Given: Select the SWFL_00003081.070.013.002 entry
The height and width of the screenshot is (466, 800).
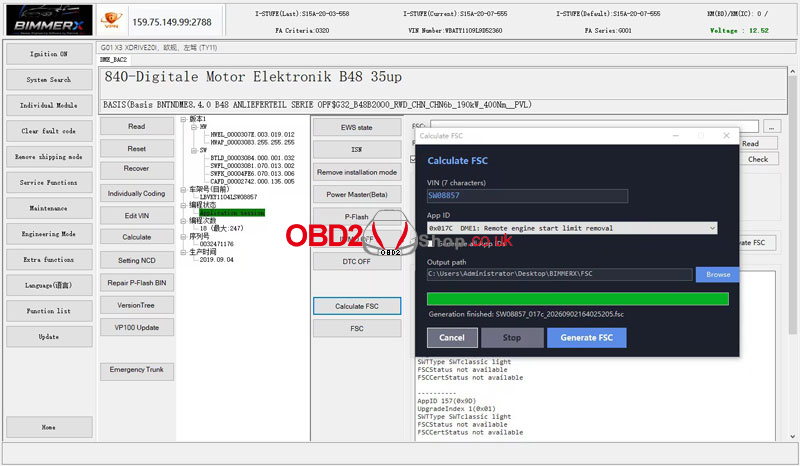Looking at the screenshot, I should [252, 166].
